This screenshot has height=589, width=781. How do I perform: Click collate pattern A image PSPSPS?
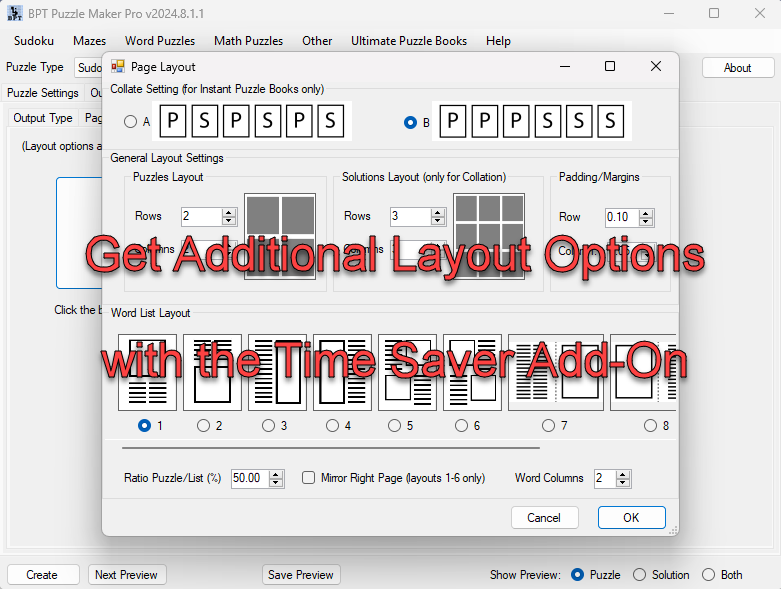tap(252, 121)
